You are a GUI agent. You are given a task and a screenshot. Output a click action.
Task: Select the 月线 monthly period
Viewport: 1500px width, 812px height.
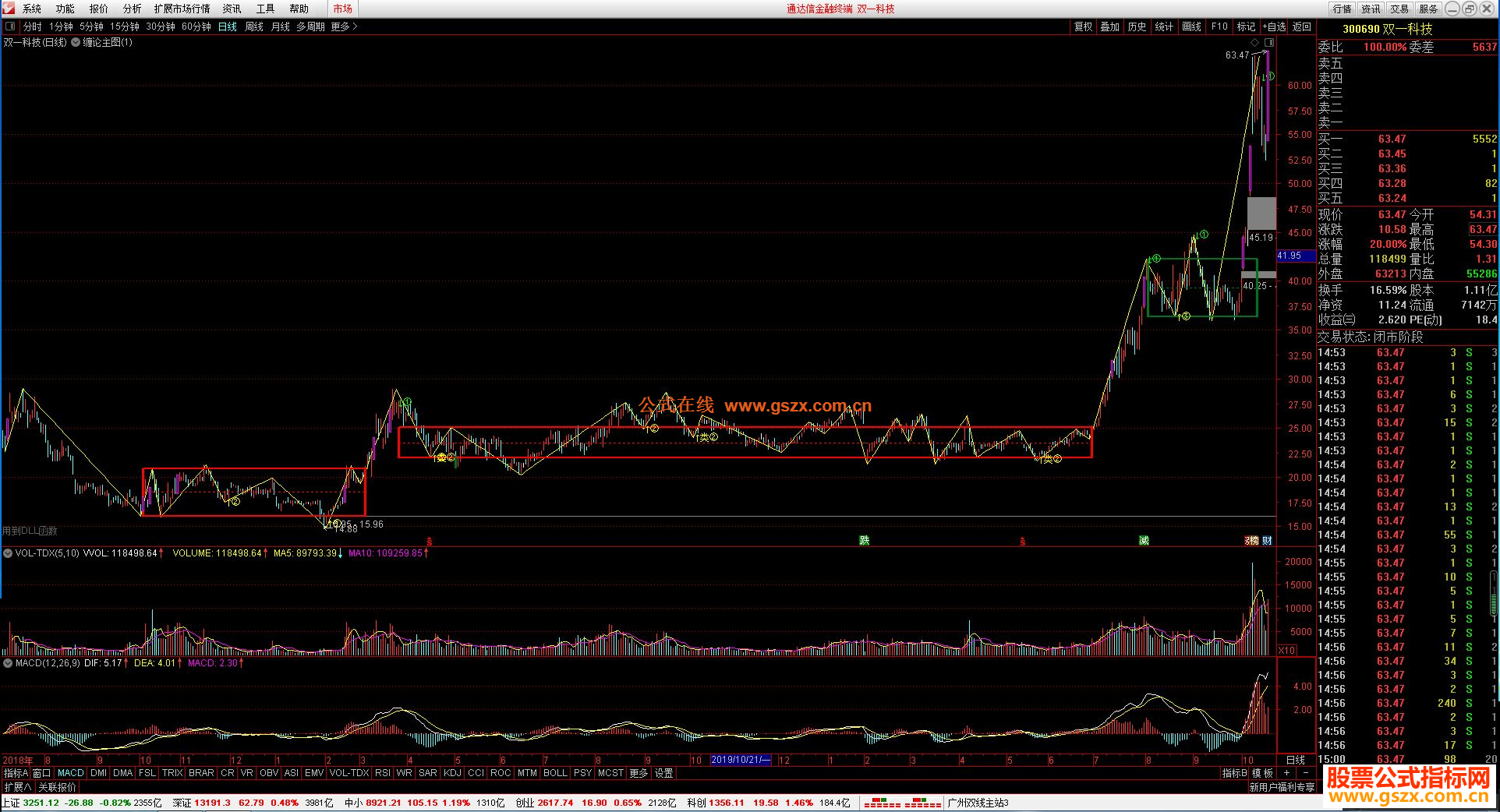(x=281, y=26)
